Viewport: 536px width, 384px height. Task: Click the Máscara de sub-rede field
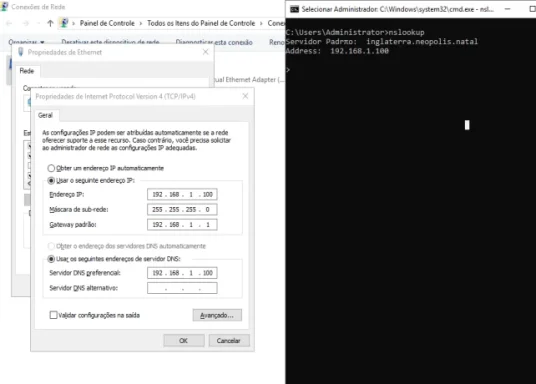coord(182,209)
